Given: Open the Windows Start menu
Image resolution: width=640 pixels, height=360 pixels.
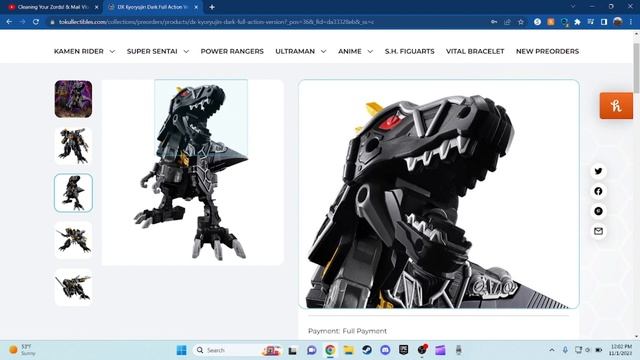Looking at the screenshot, I should (x=182, y=350).
